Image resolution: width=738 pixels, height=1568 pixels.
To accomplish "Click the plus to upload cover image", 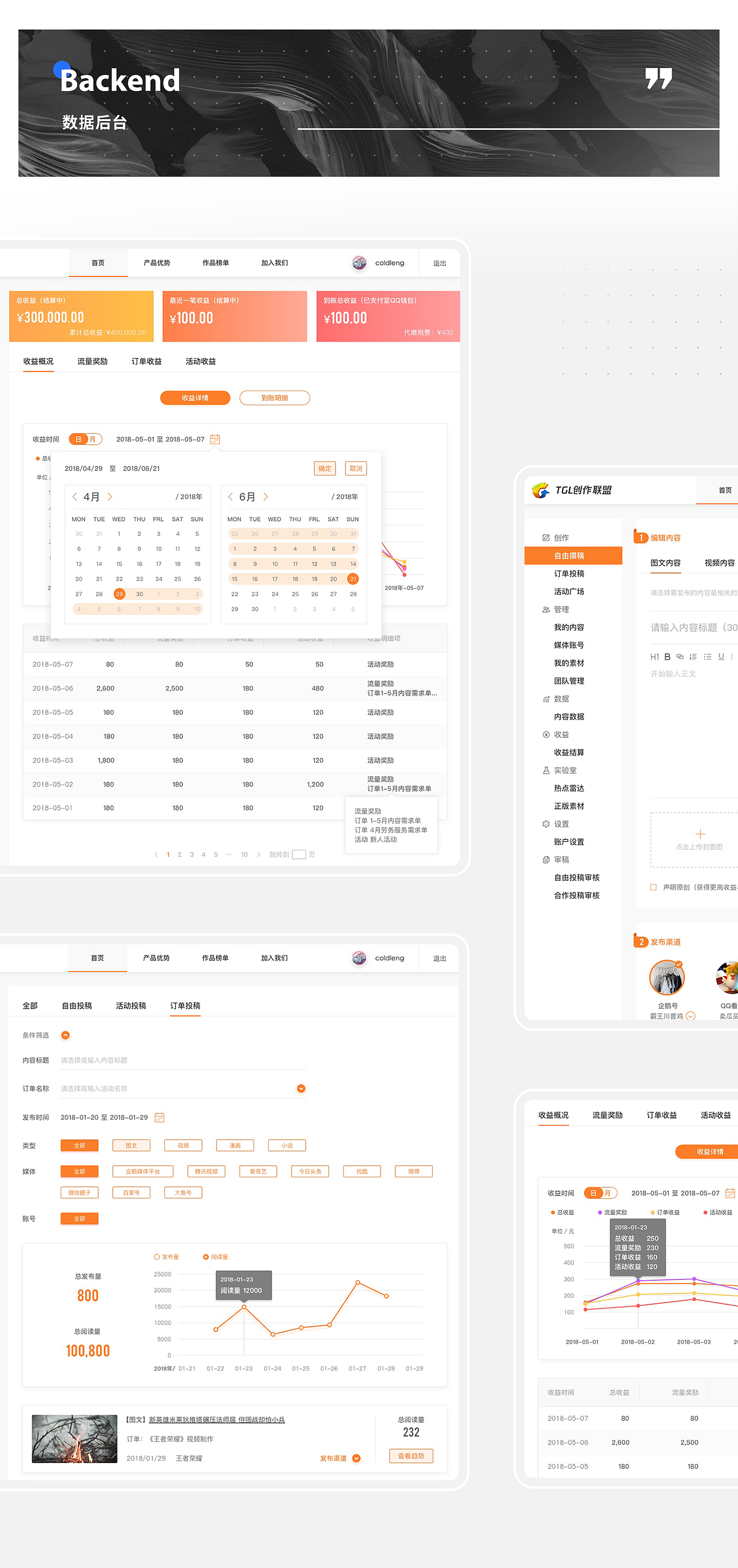I will (700, 834).
